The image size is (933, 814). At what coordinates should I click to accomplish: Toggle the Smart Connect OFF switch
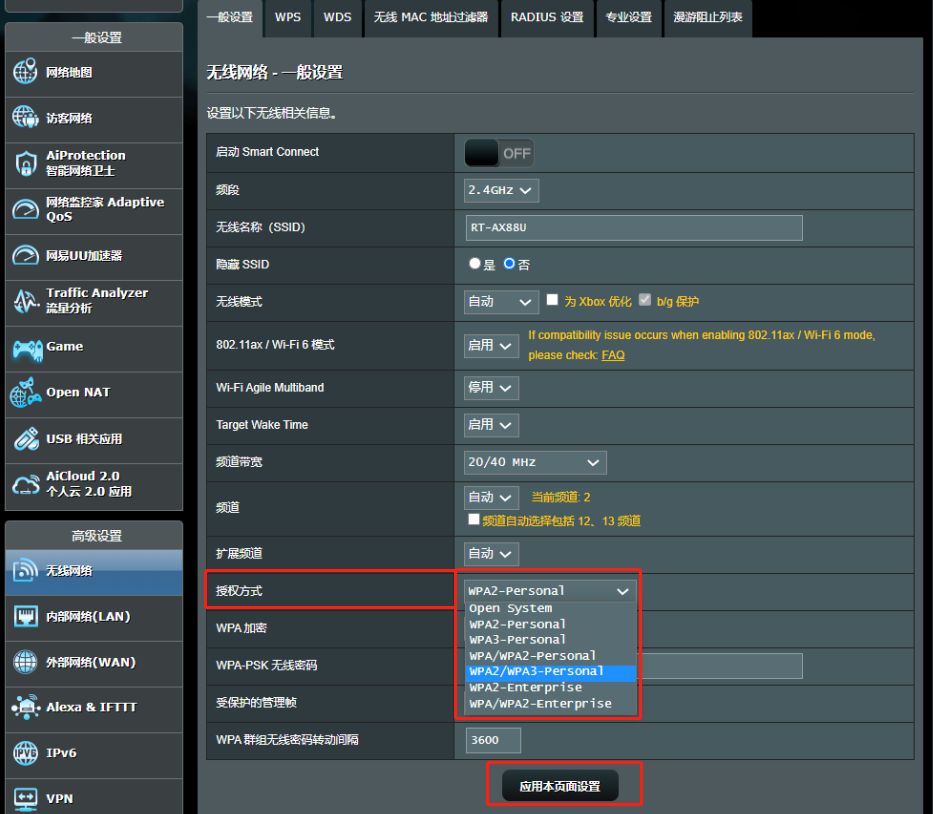(x=499, y=154)
